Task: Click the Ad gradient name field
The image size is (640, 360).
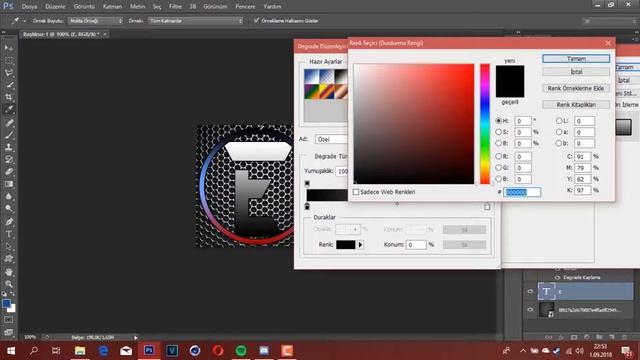Action: pos(331,140)
